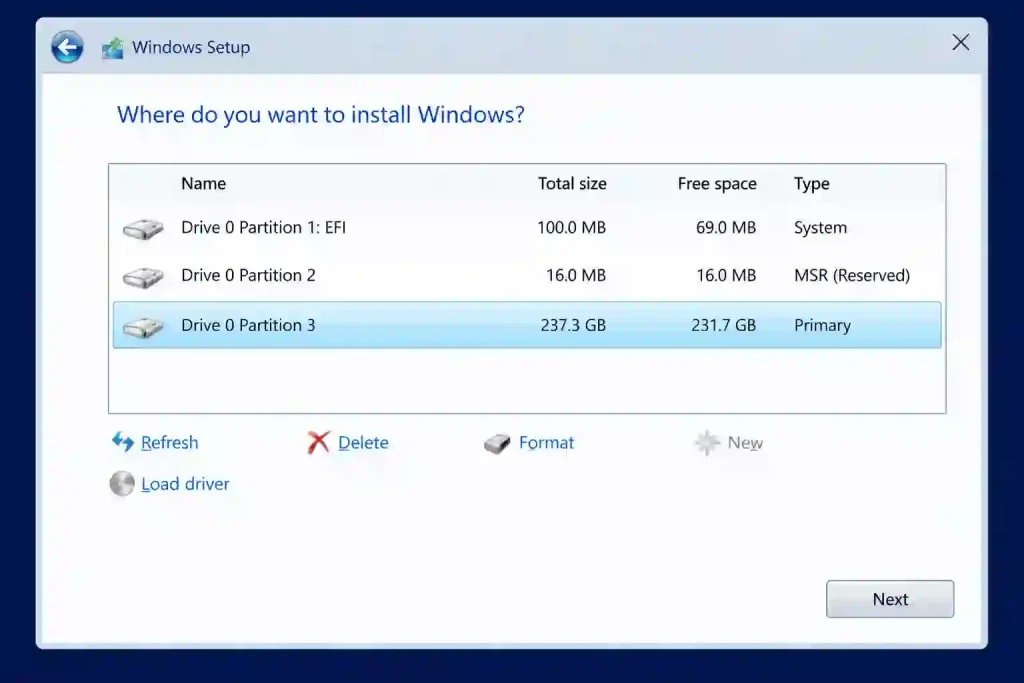1024x683 pixels.
Task: Click the System type cell
Action: coord(820,227)
